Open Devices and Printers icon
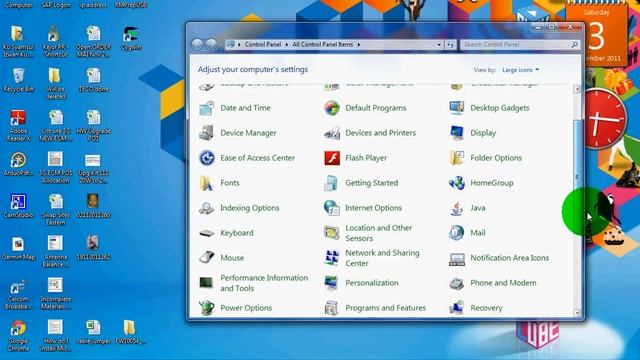Viewport: 640px width, 360px height. pyautogui.click(x=332, y=133)
